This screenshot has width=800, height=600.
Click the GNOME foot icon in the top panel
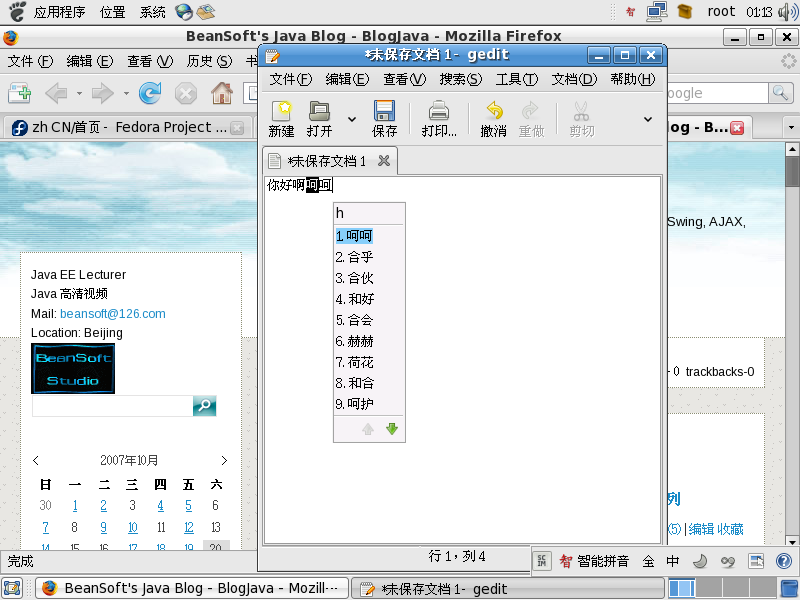tap(17, 11)
